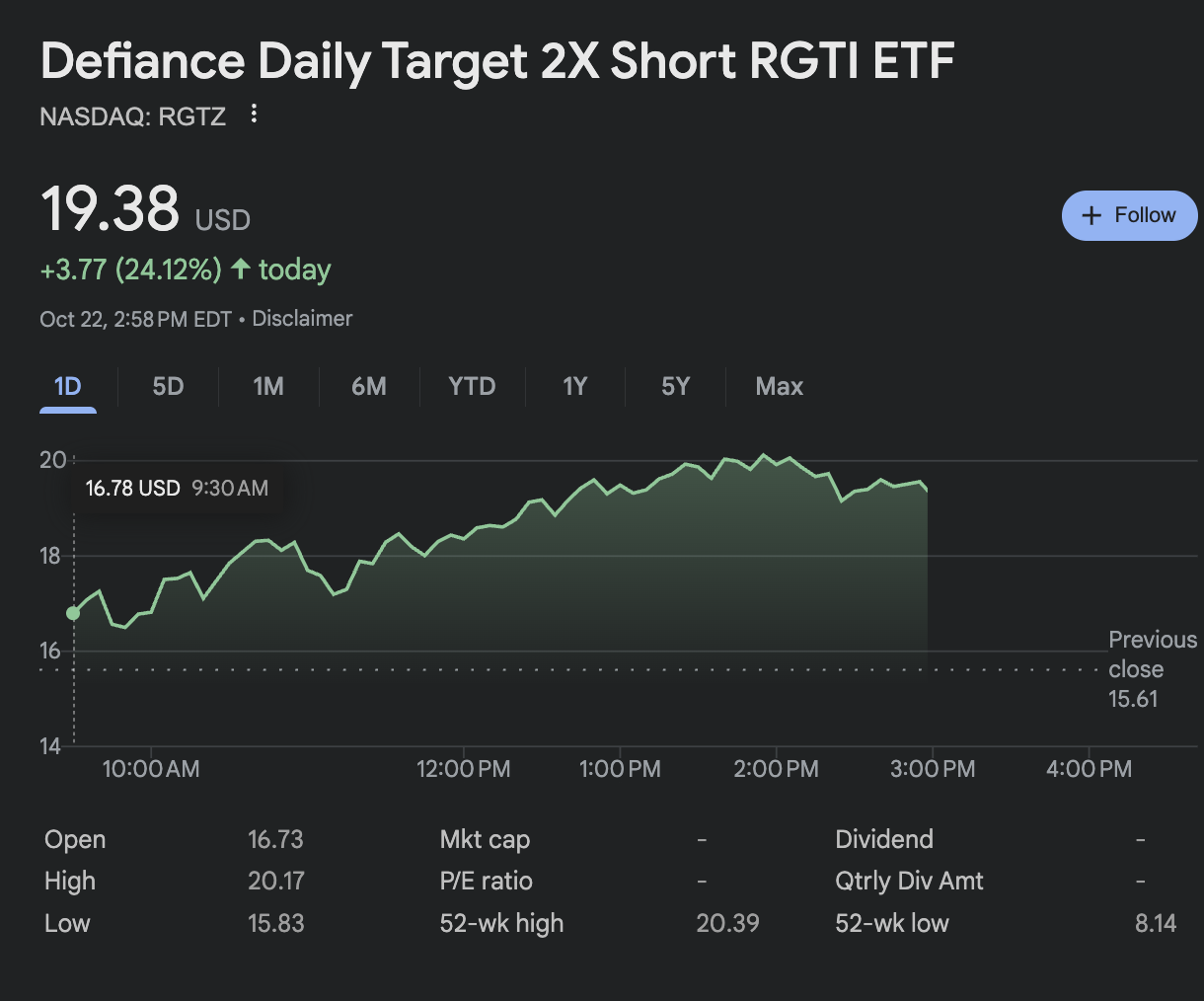The width and height of the screenshot is (1204, 1001).
Task: Click the NASDAQ: RGTZ ticker text
Action: pos(132,116)
